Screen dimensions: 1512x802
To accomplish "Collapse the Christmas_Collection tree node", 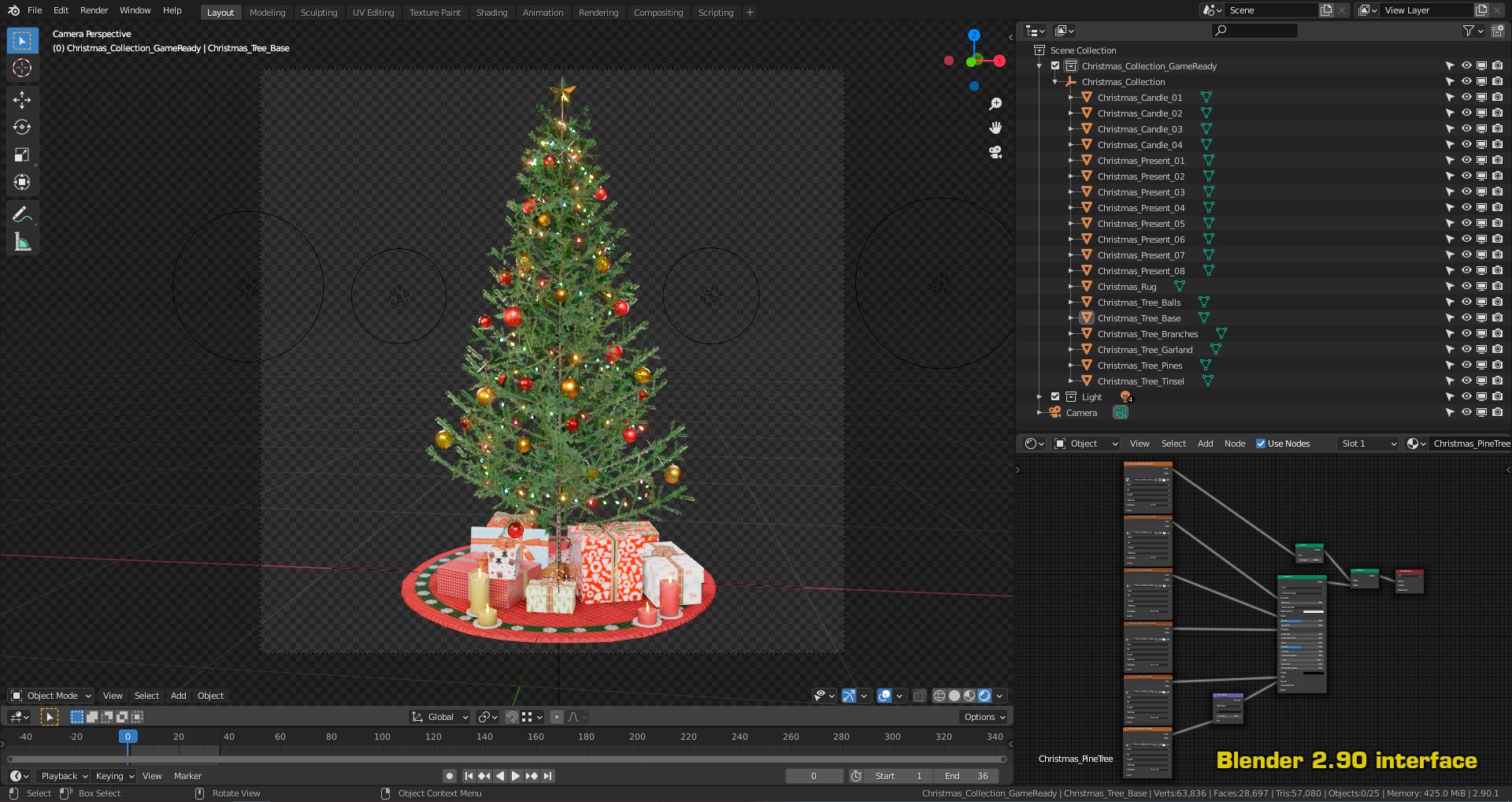I will coord(1055,82).
